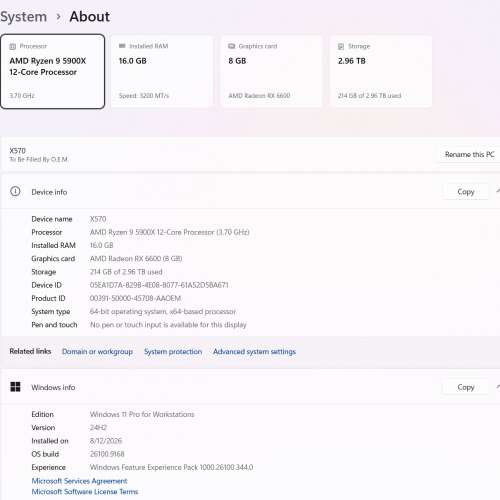Viewport: 500px width, 500px height.
Task: Click the AMD Radeon RX 6600 (8 GB) value
Action: click(x=136, y=259)
